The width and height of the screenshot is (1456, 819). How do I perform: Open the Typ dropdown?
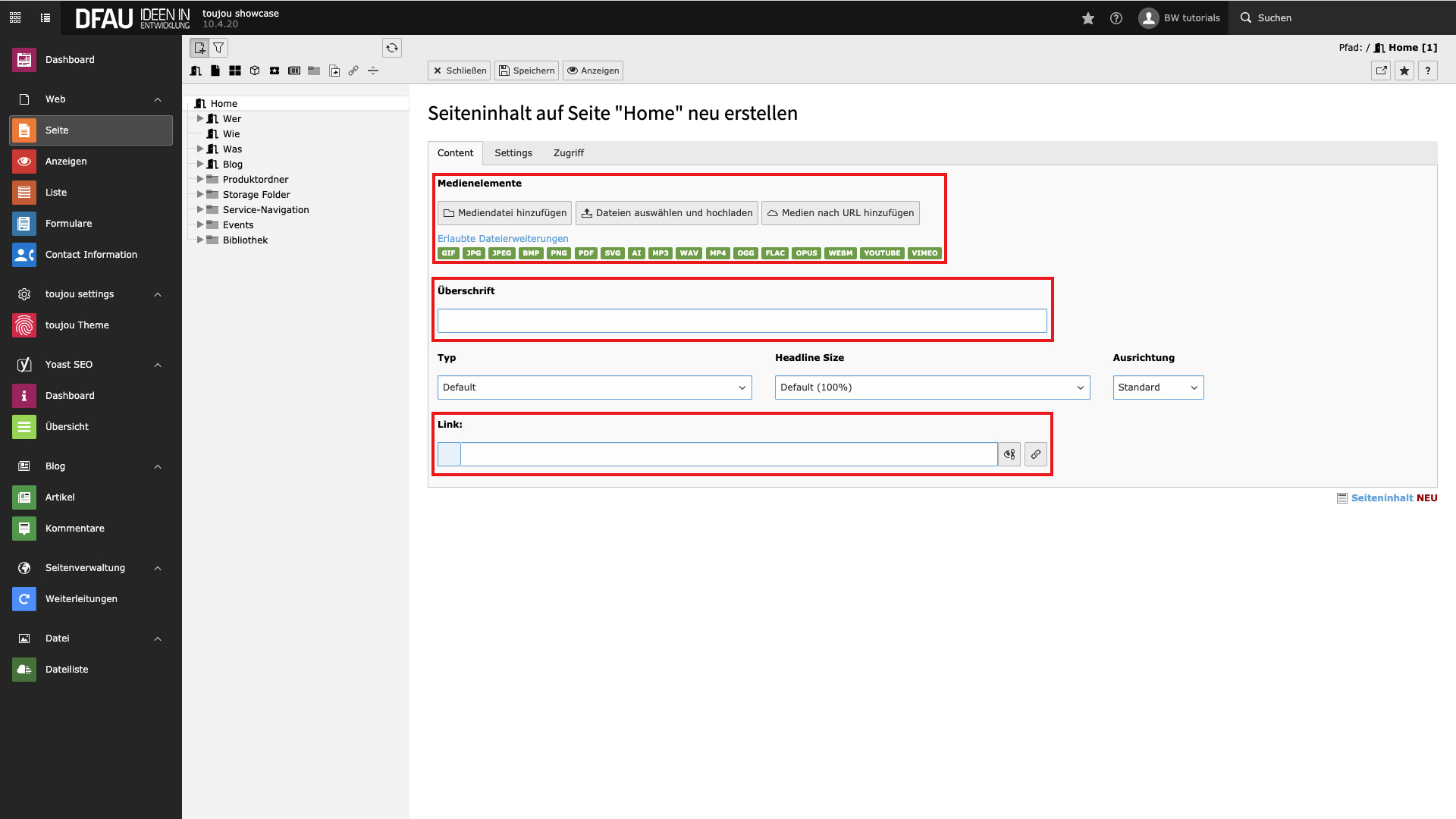coord(595,388)
